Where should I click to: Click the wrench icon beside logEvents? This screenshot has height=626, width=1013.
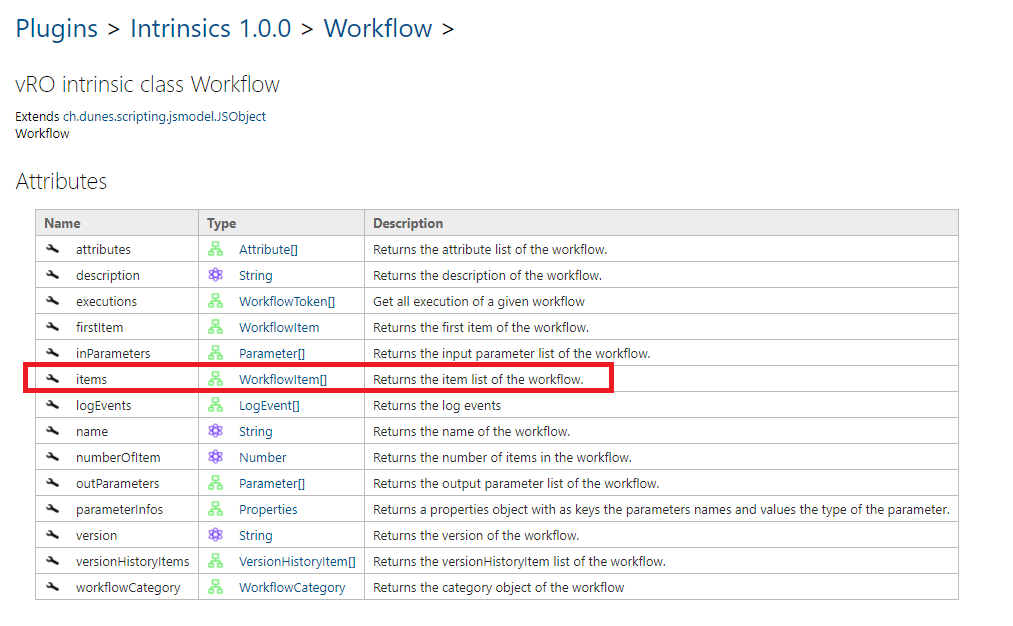coord(52,404)
